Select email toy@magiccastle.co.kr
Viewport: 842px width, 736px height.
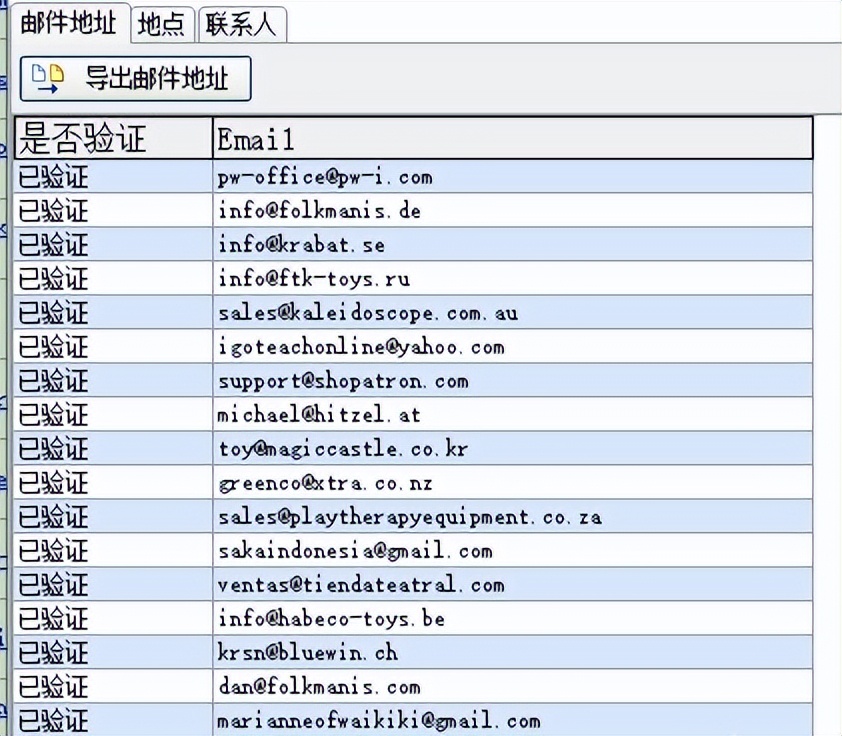point(343,449)
